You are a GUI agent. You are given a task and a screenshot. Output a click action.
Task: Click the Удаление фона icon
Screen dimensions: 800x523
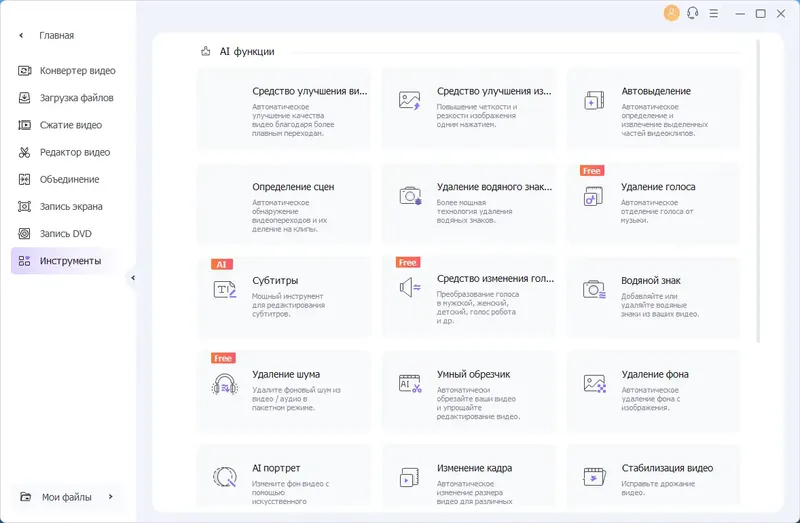click(594, 384)
